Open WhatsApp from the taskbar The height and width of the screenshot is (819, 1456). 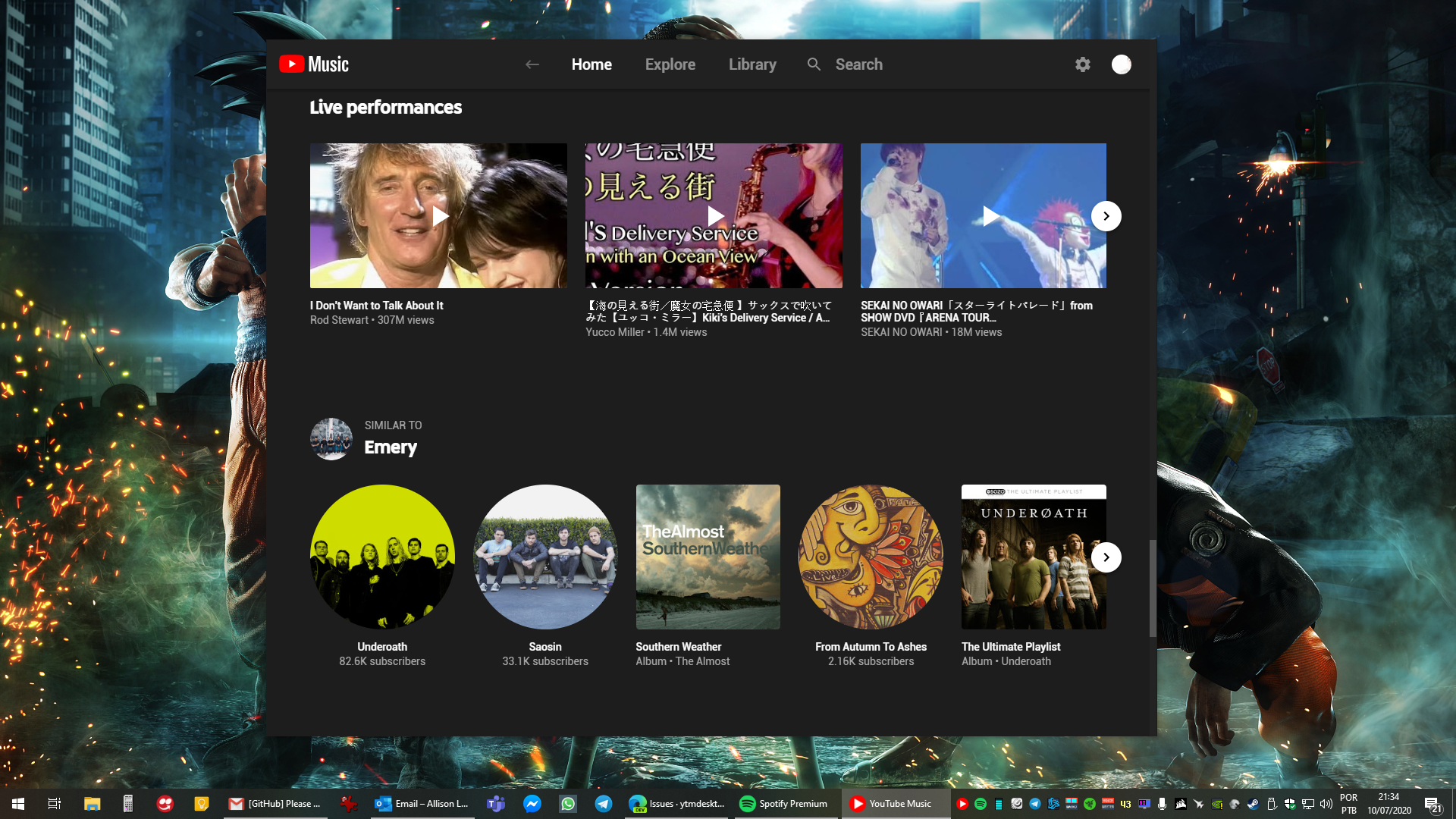click(568, 804)
